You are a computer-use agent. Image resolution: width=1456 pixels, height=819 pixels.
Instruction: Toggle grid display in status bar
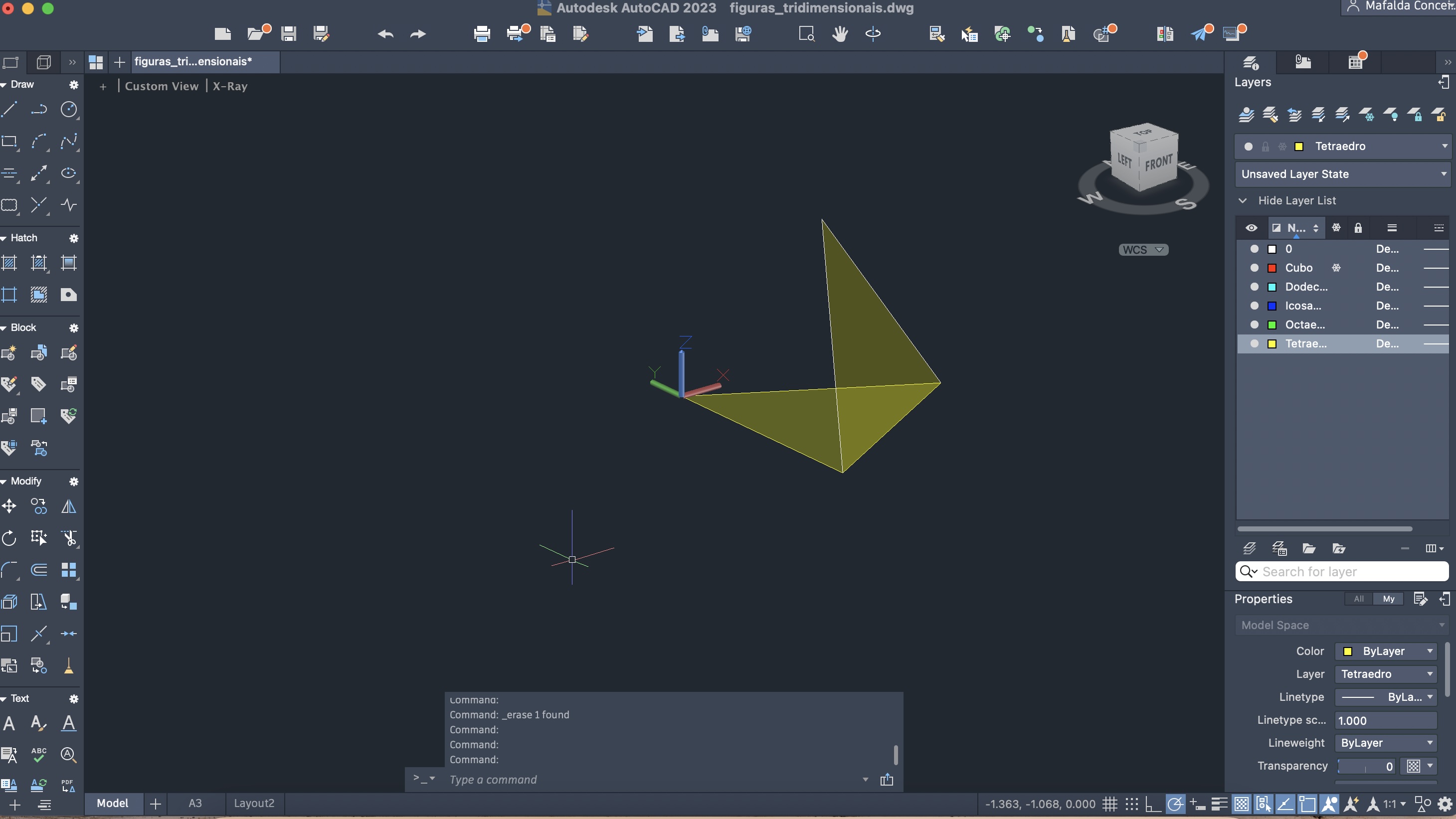pos(1110,804)
